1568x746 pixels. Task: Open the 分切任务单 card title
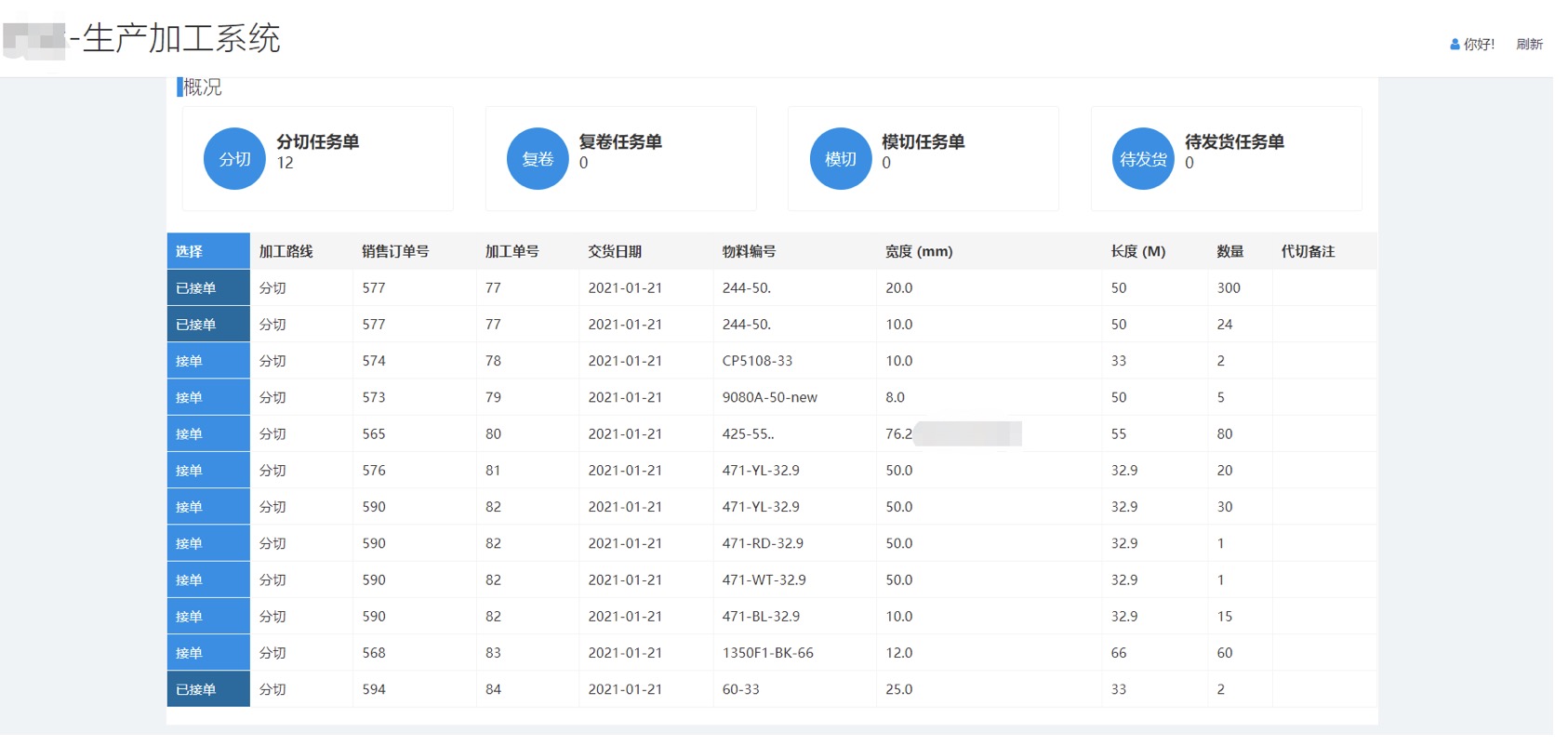[317, 141]
